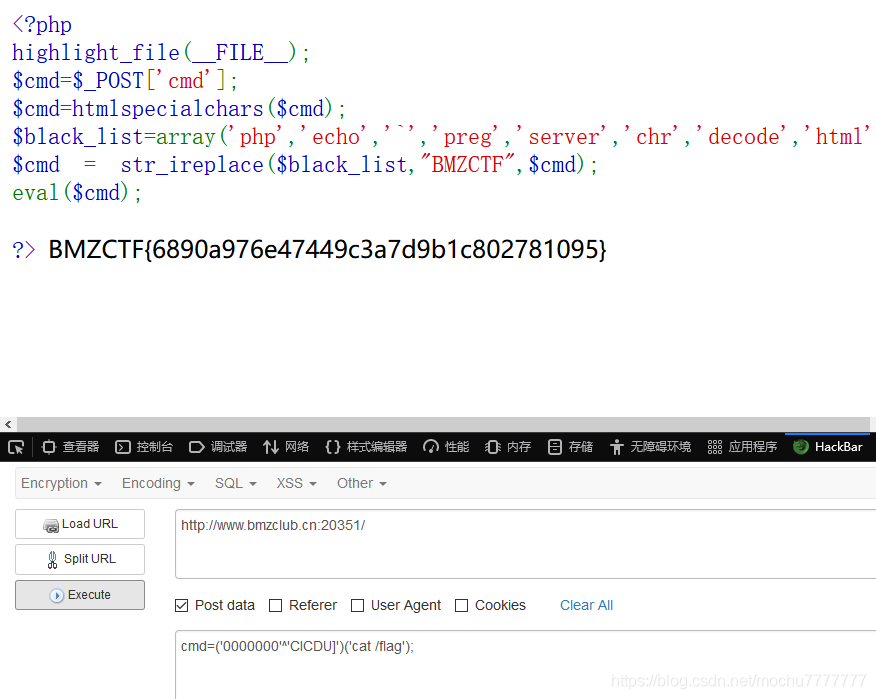This screenshot has width=876, height=699.
Task: Click the horizontal scrollbar left arrow
Action: point(8,425)
